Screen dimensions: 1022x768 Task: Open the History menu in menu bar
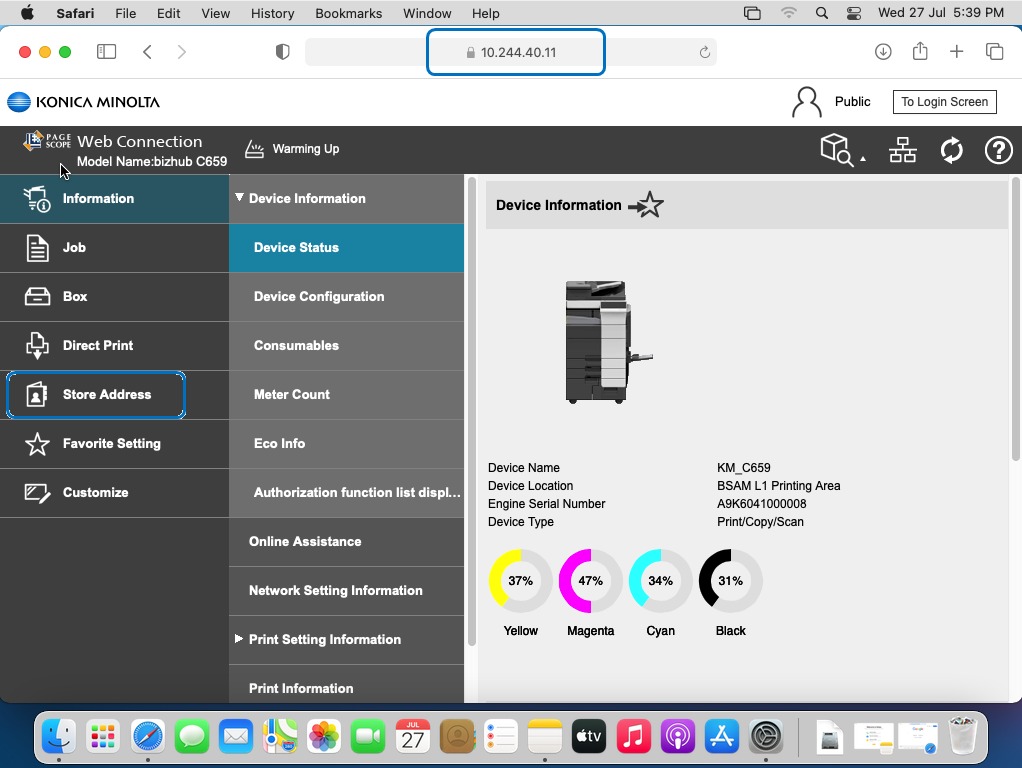[x=272, y=13]
